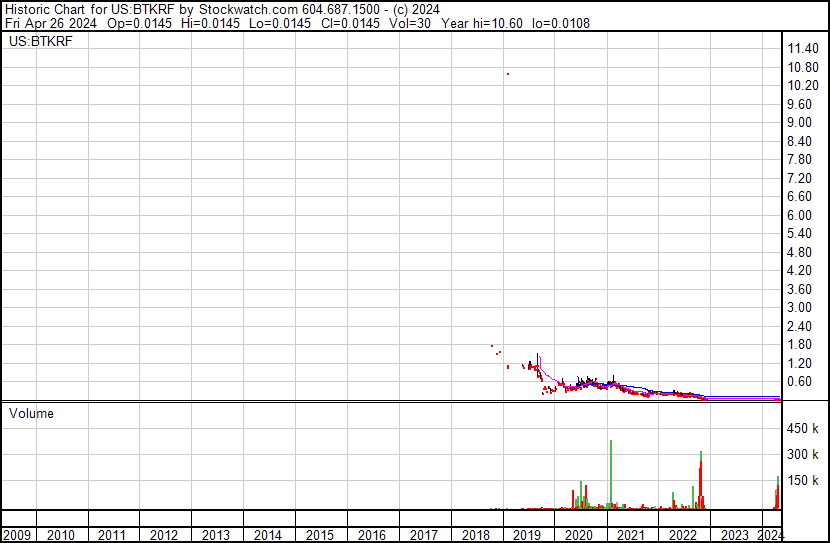The image size is (830, 543).
Task: Click the Fri Apr 26 2024 date text
Action: tap(51, 24)
